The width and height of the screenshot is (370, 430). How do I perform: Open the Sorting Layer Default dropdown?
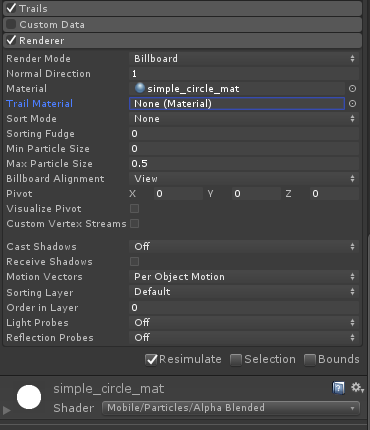click(244, 292)
